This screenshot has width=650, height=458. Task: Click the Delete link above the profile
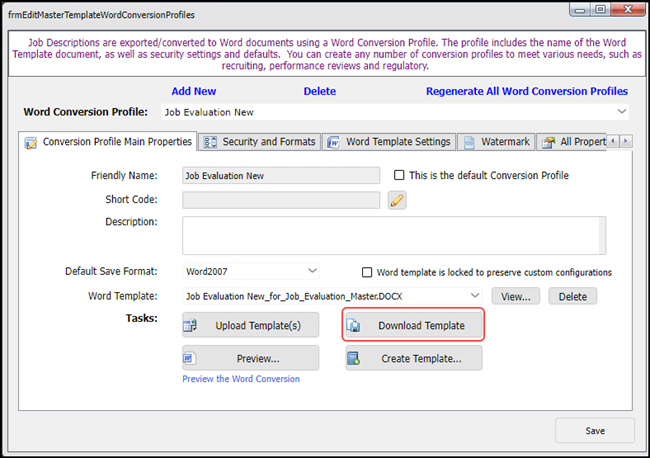pos(320,91)
